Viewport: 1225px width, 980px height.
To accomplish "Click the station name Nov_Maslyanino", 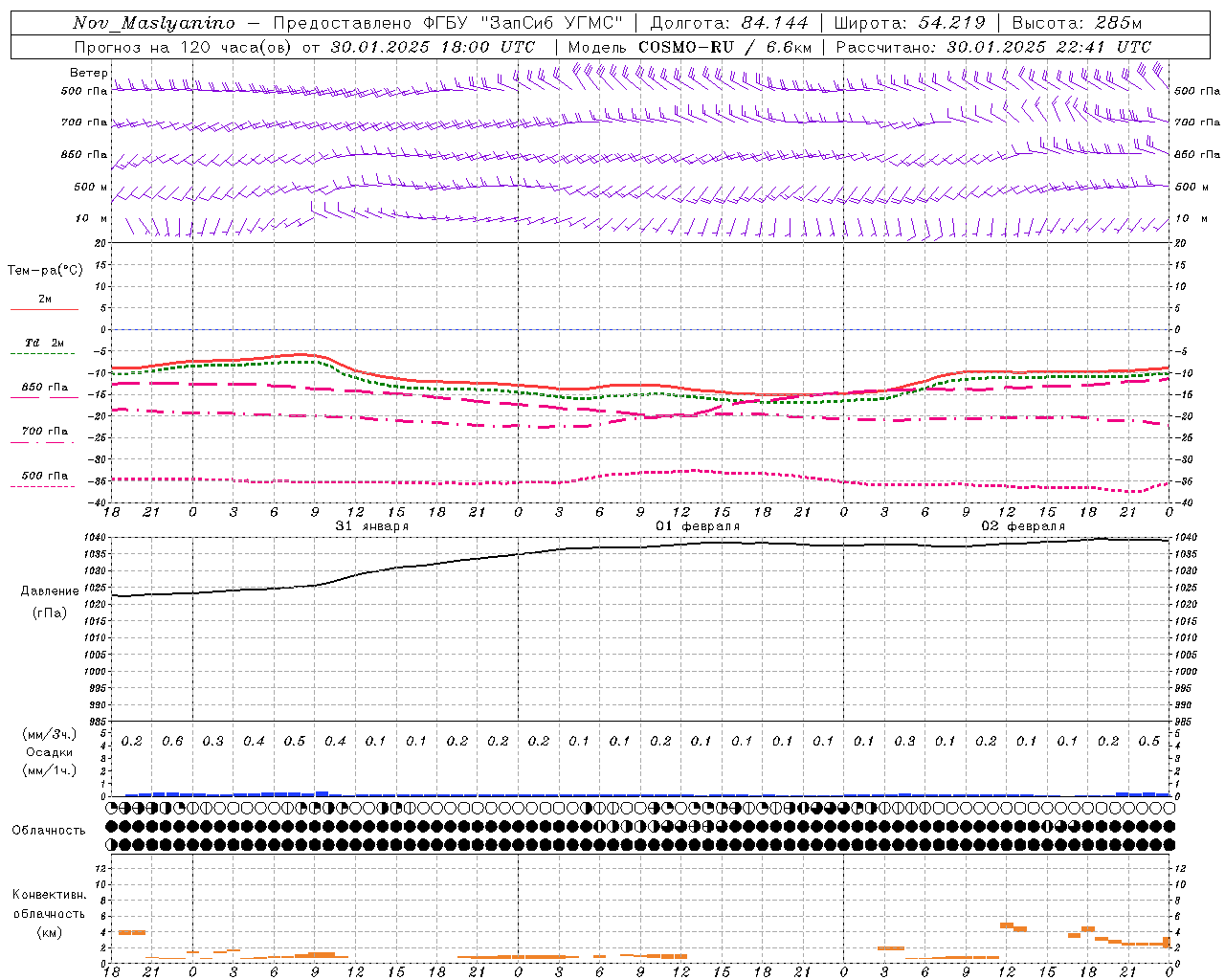I will pyautogui.click(x=154, y=23).
